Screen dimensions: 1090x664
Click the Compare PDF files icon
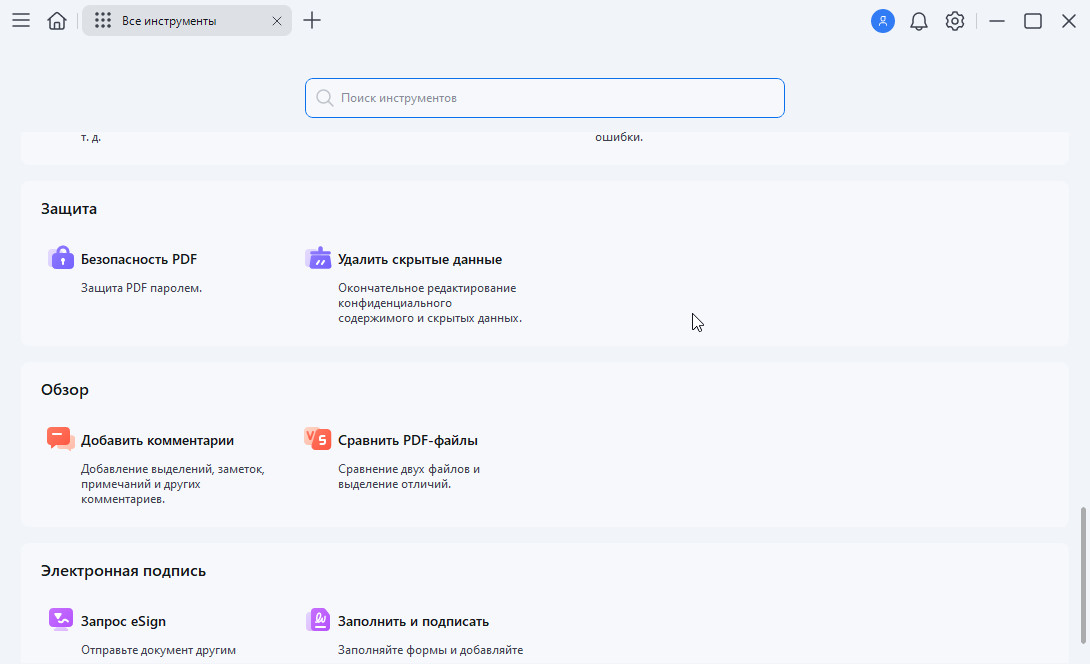tap(318, 439)
